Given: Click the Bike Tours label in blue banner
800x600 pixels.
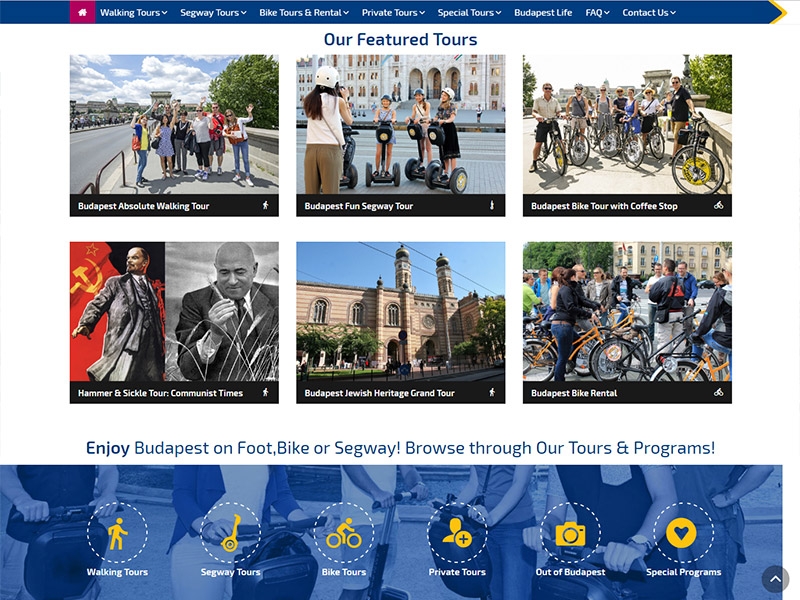Looking at the screenshot, I should tap(344, 572).
